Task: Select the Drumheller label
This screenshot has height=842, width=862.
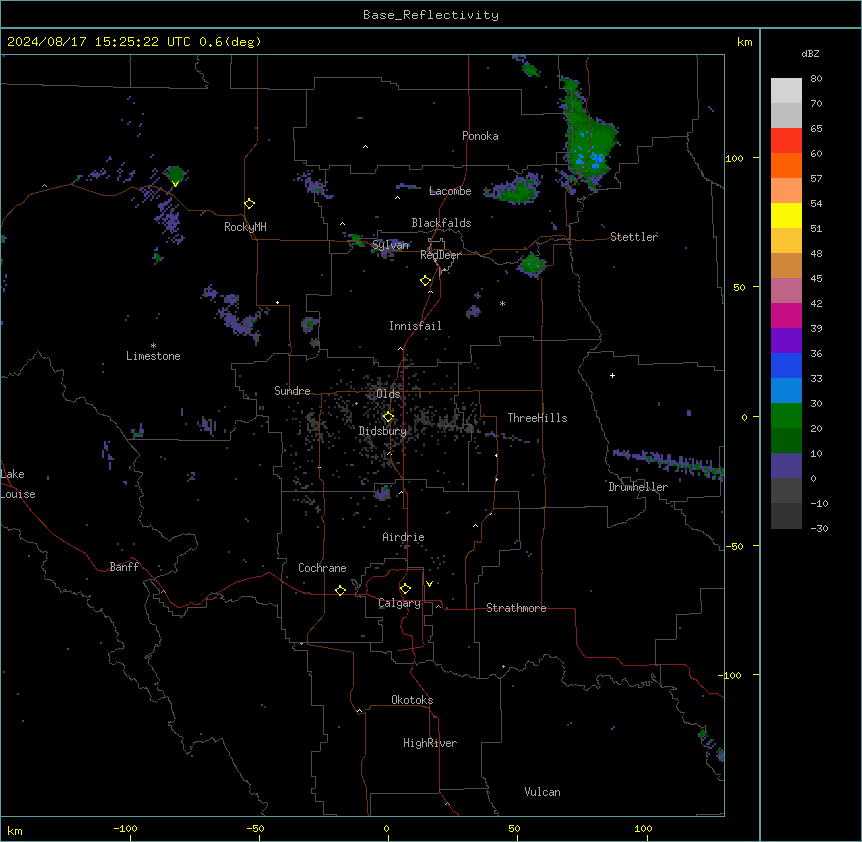Action: (x=638, y=487)
